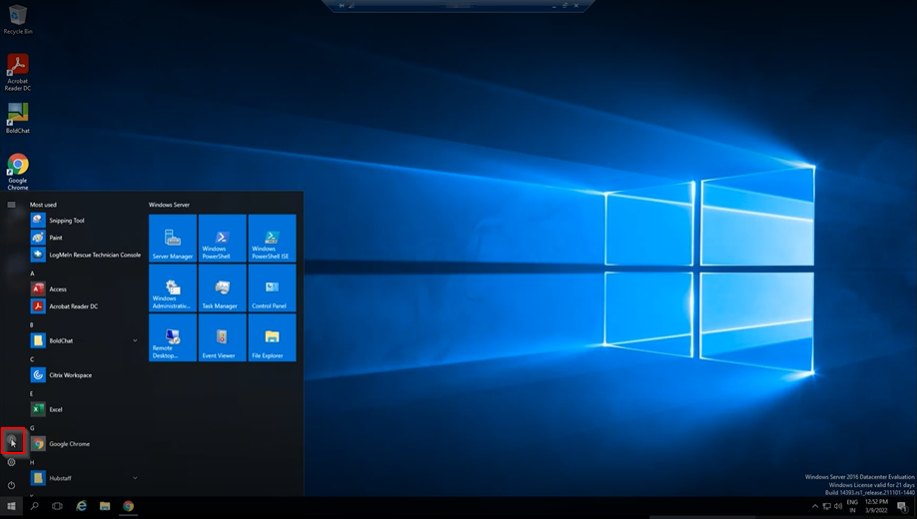Screen dimensions: 917x519
Task: Open the Power options icon
Action: point(12,485)
